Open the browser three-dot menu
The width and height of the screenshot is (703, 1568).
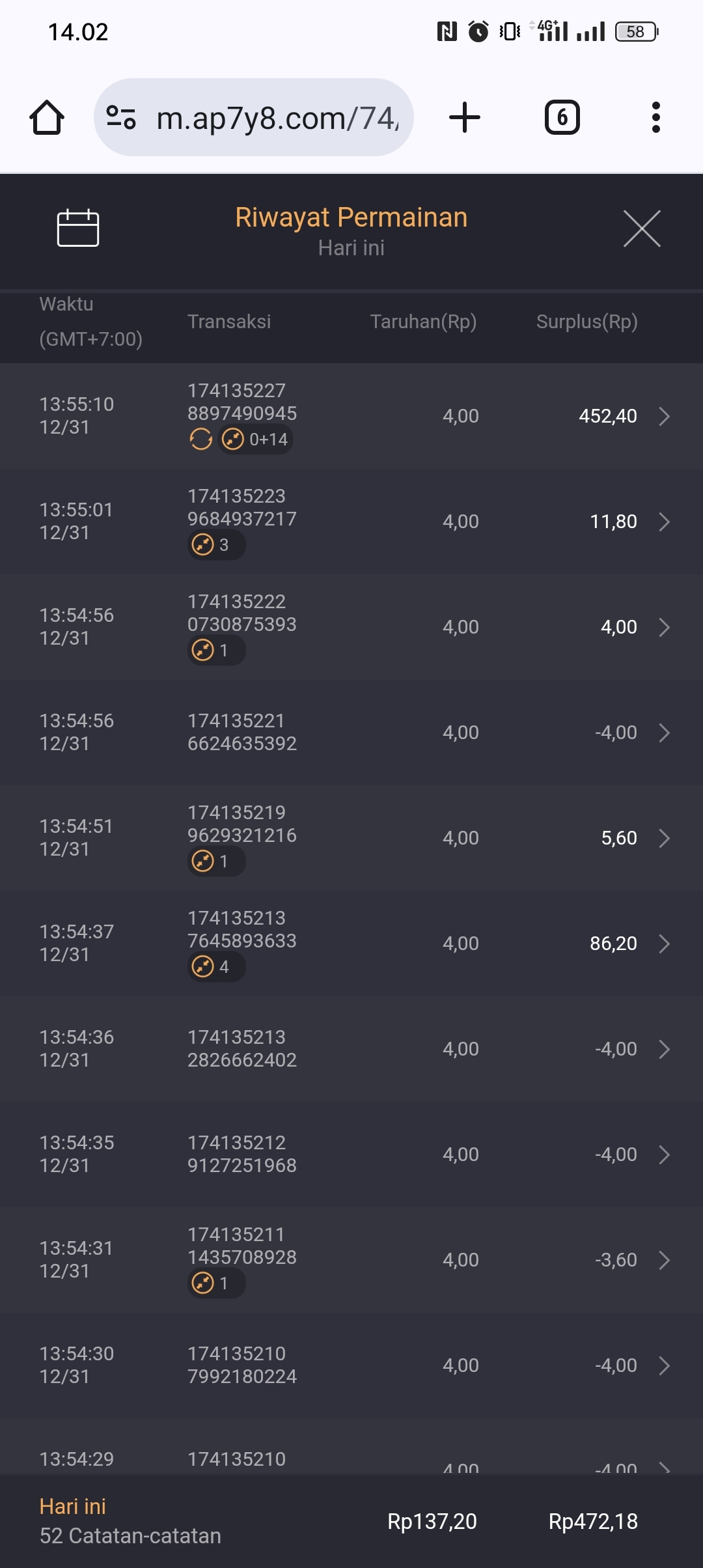click(655, 118)
